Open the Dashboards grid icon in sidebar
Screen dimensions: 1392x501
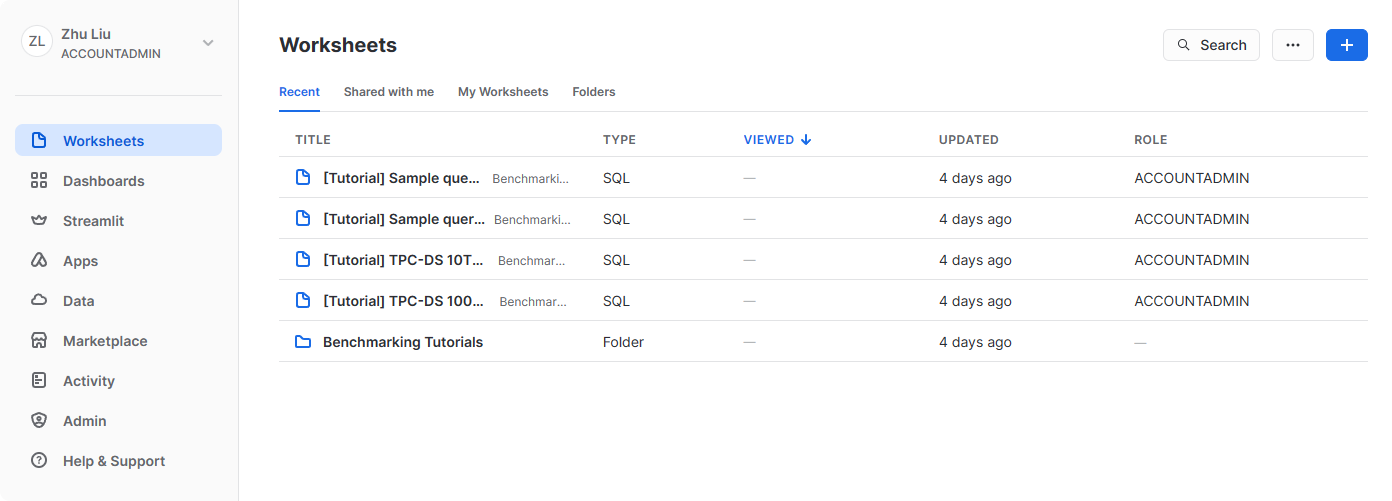click(39, 181)
